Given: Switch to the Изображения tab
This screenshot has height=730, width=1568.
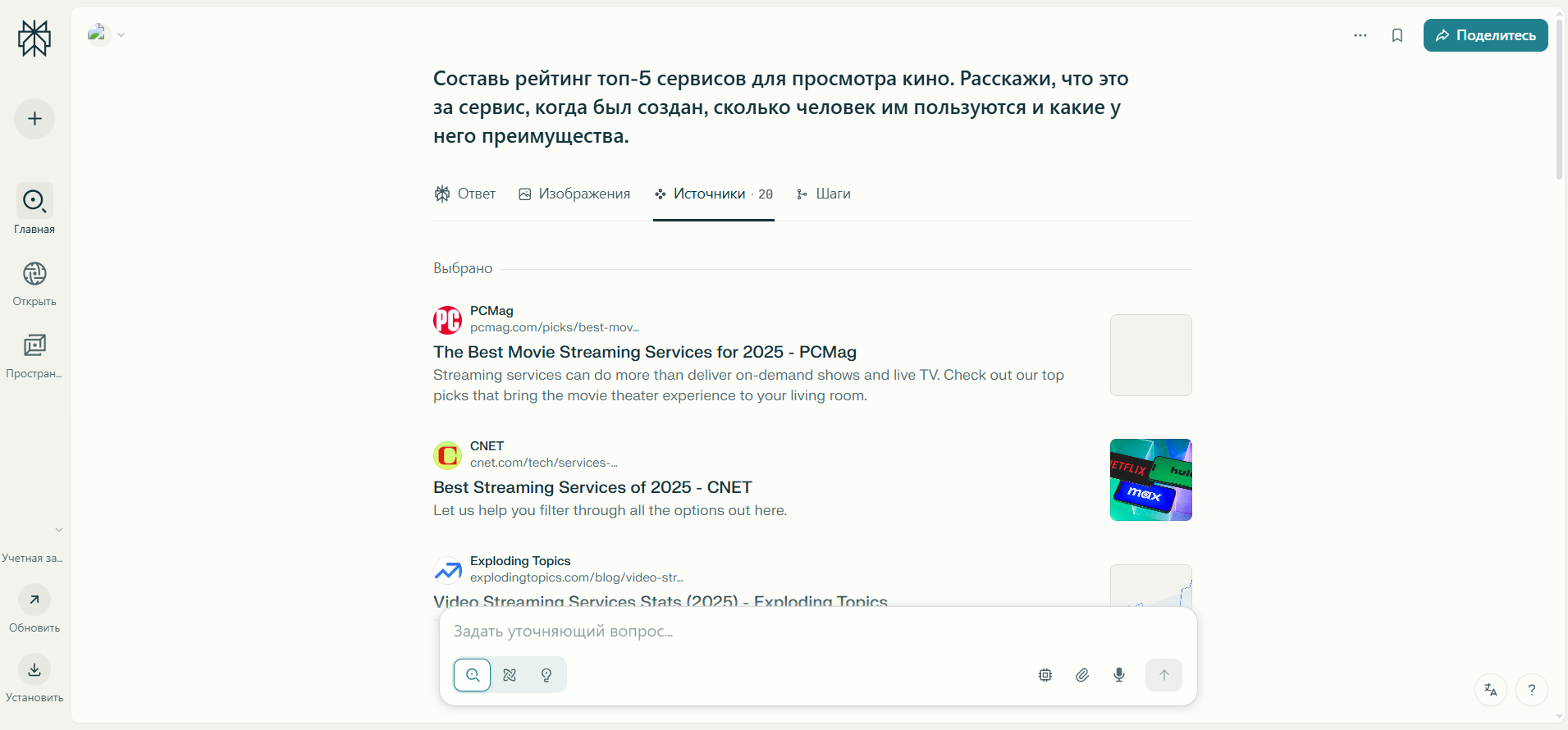Looking at the screenshot, I should pos(574,194).
